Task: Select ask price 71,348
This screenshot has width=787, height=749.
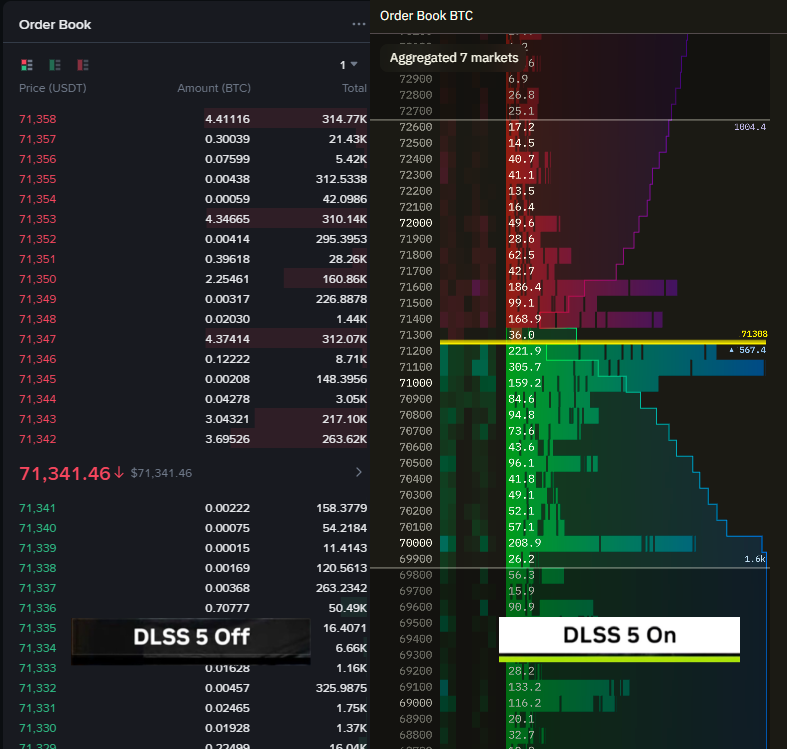Action: point(38,319)
